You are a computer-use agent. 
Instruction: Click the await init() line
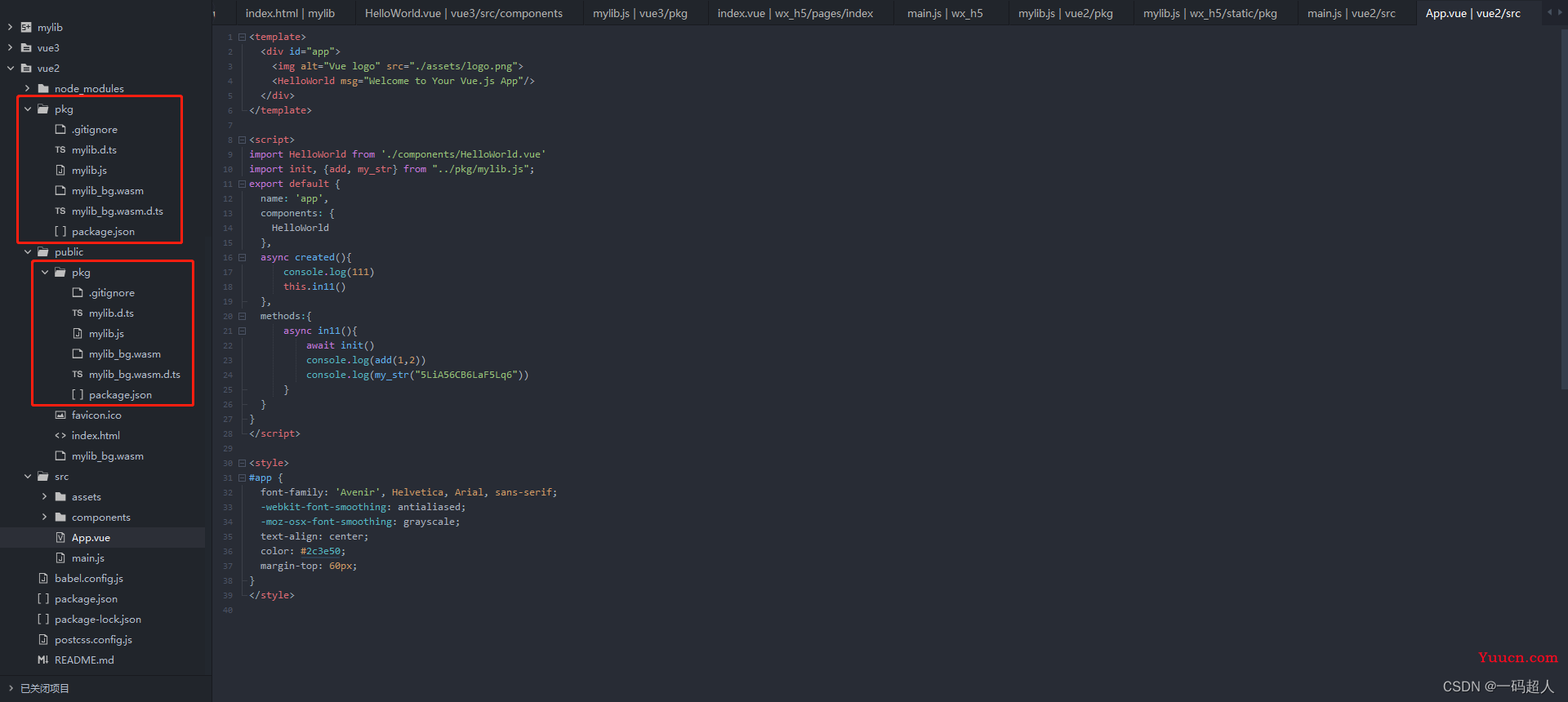pos(341,345)
